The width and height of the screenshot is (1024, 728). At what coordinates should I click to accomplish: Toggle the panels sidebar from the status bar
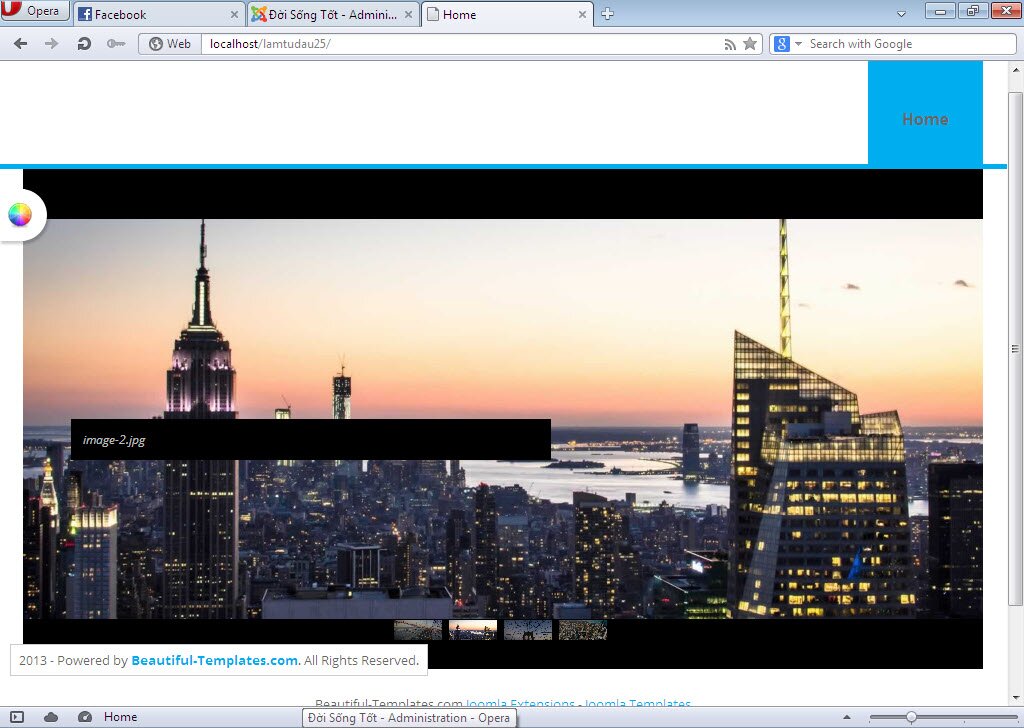click(x=15, y=716)
